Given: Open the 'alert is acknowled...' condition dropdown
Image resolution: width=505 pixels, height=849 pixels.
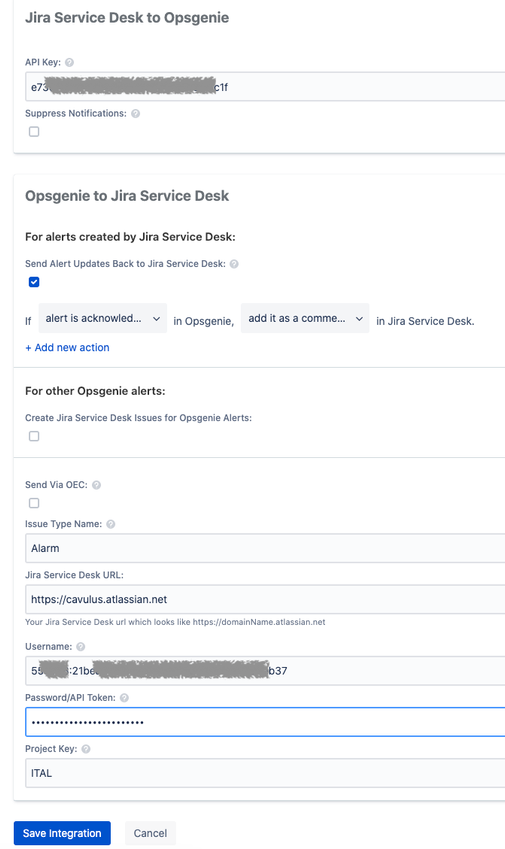Looking at the screenshot, I should (102, 318).
